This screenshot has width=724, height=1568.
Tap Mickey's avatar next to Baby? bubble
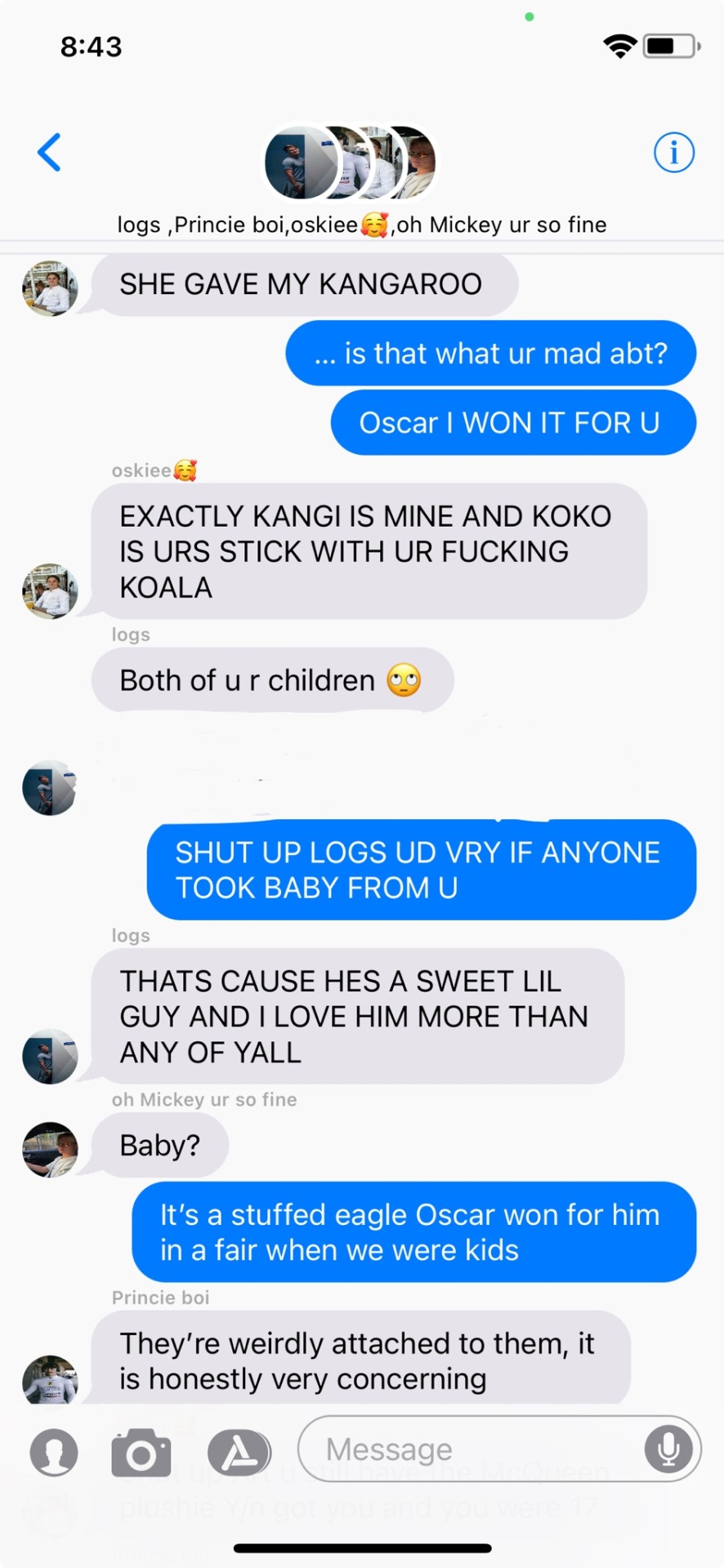50,1149
